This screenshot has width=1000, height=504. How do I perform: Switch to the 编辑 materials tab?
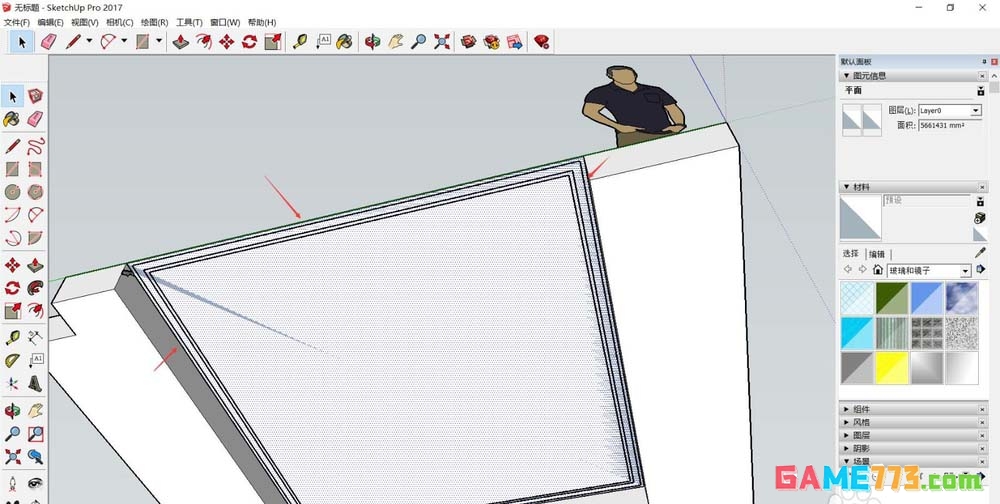click(877, 254)
